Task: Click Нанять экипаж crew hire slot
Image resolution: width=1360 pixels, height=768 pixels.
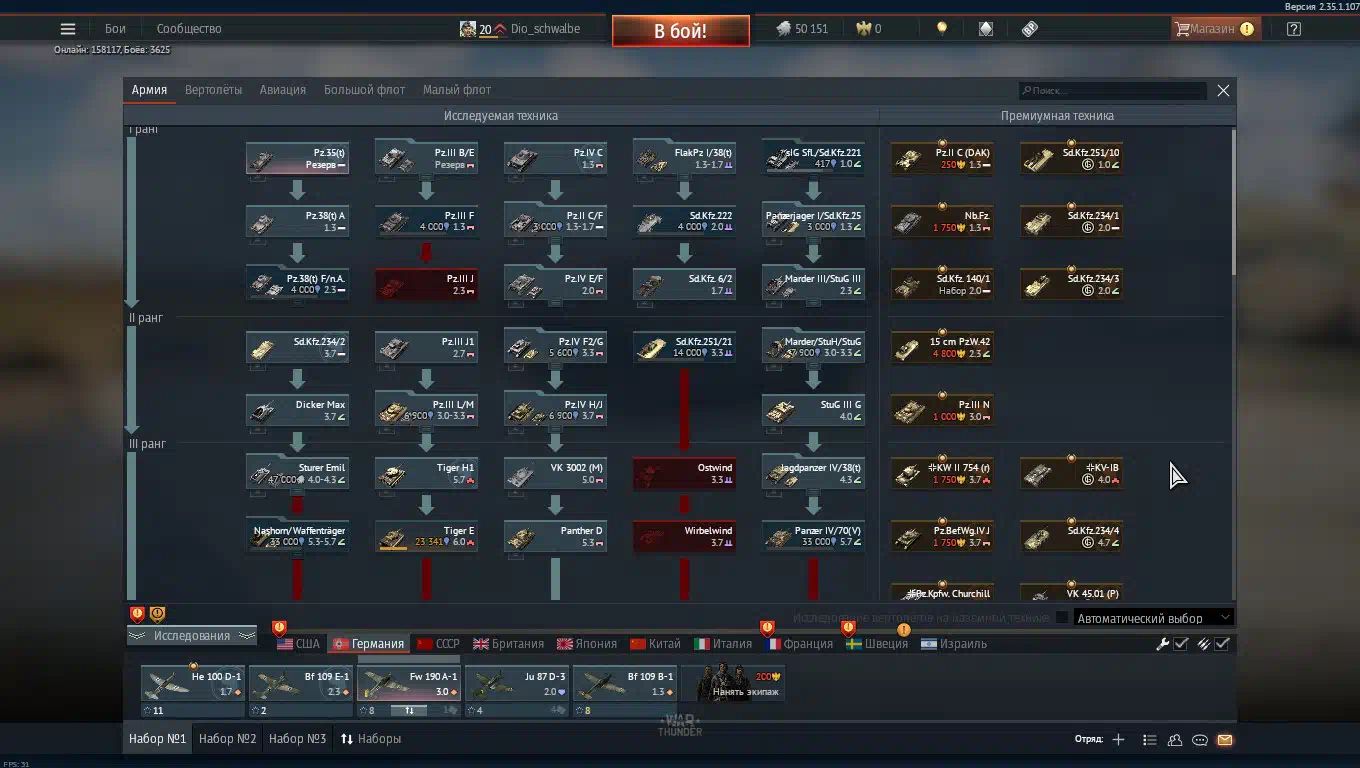Action: [x=733, y=684]
